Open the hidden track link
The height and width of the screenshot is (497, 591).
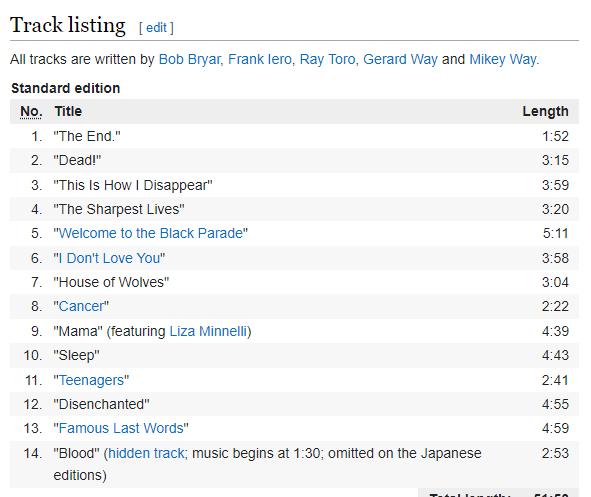pos(146,453)
